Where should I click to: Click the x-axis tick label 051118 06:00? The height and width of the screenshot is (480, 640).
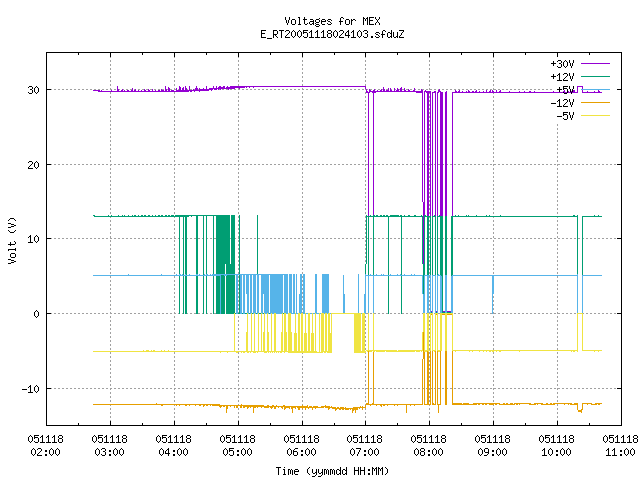pyautogui.click(x=301, y=445)
